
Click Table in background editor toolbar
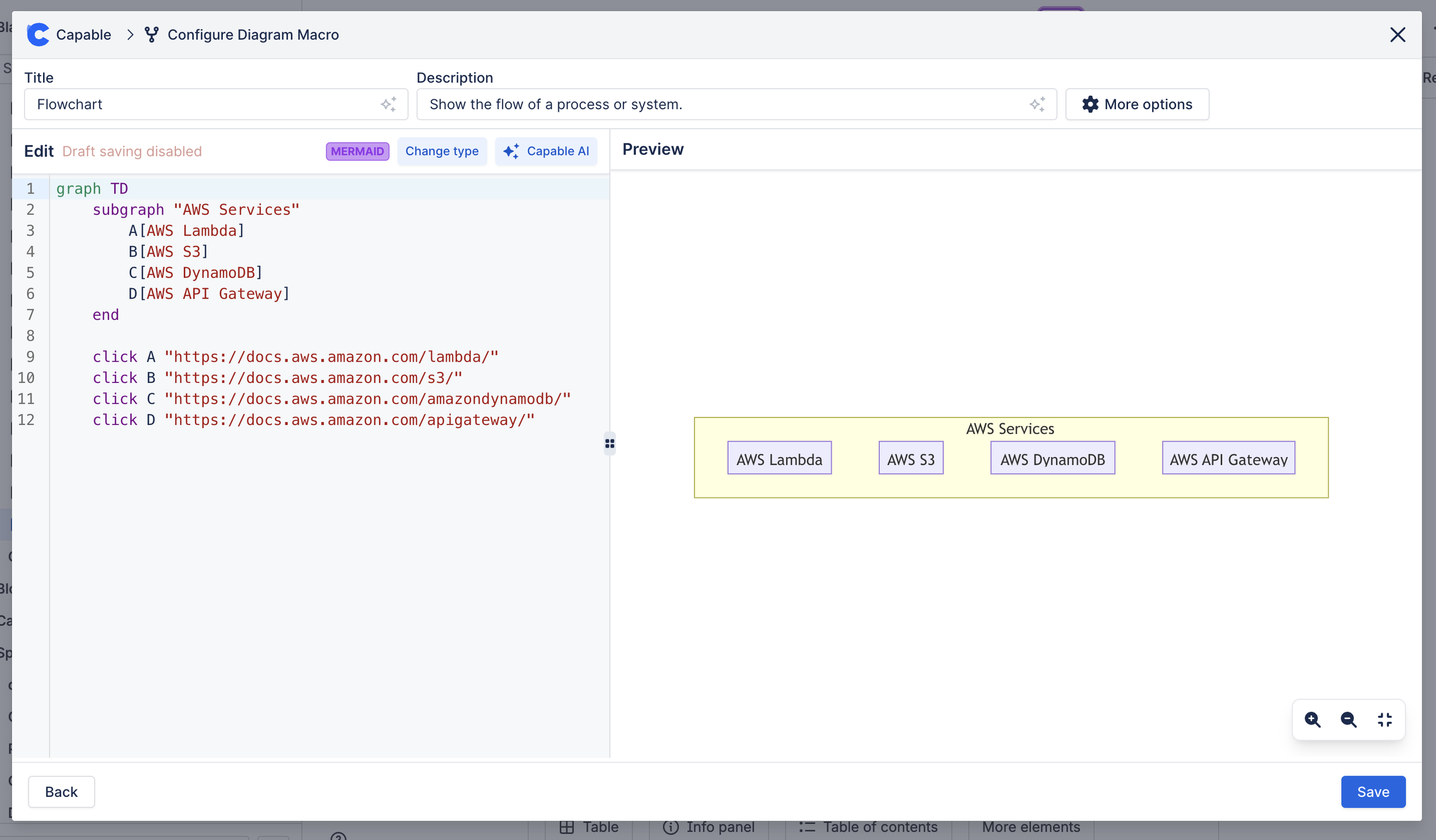589,827
